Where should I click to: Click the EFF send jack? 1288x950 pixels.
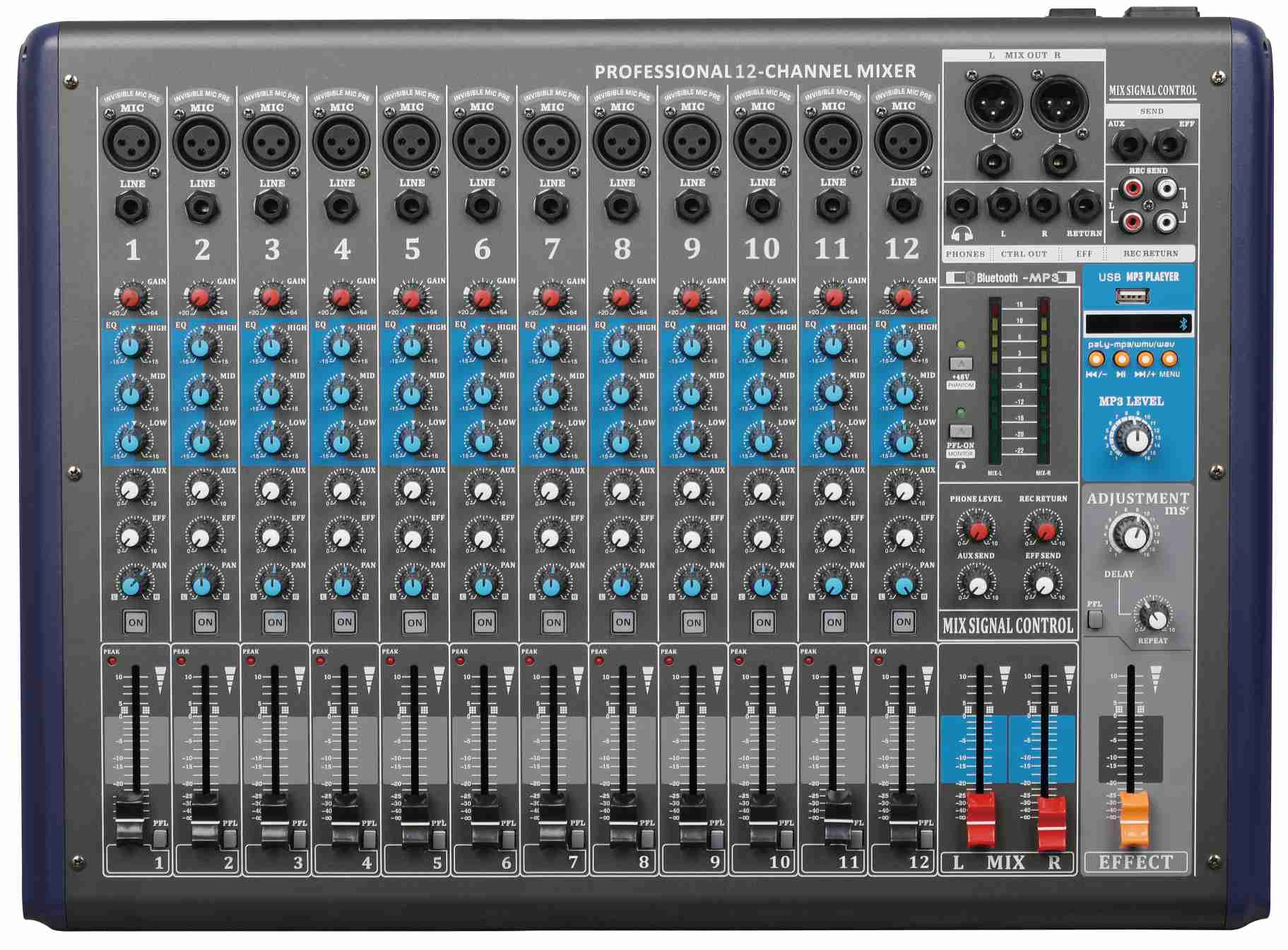click(x=1169, y=145)
